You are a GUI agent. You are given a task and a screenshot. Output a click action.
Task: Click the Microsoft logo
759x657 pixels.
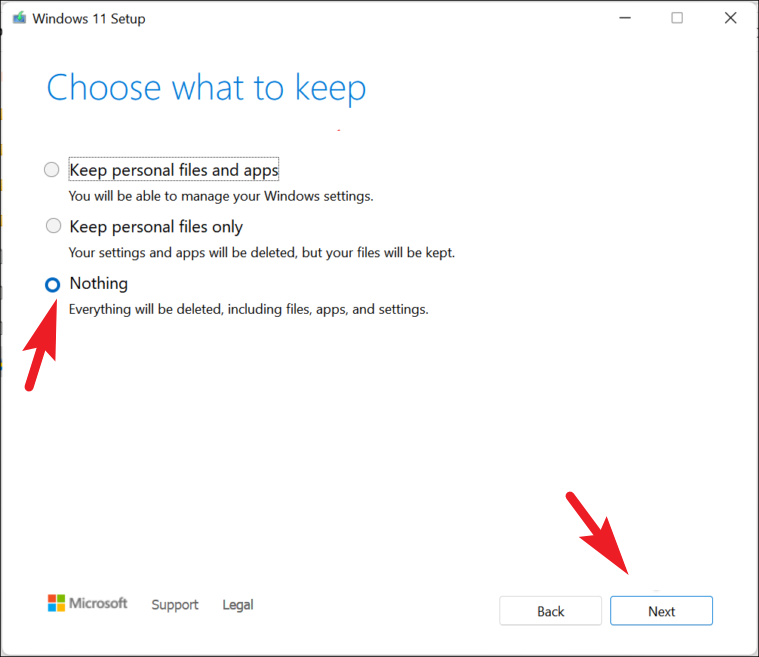(x=88, y=603)
